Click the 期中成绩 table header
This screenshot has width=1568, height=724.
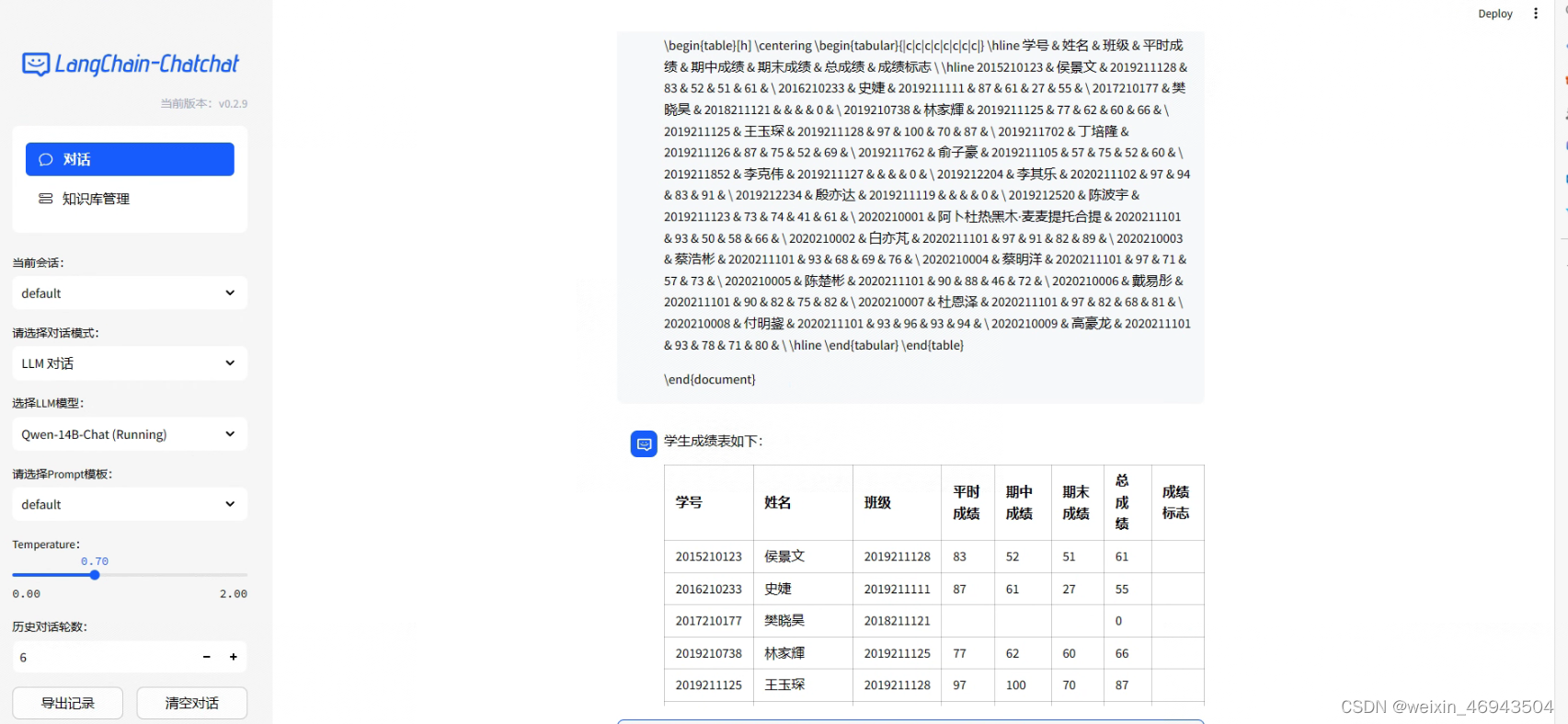(1023, 502)
